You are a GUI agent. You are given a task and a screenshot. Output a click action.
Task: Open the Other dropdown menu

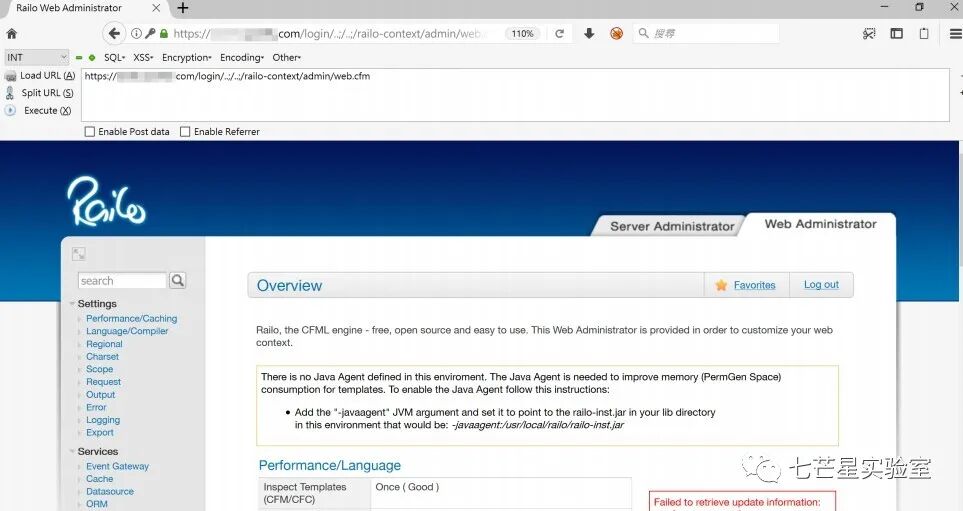pyautogui.click(x=287, y=58)
